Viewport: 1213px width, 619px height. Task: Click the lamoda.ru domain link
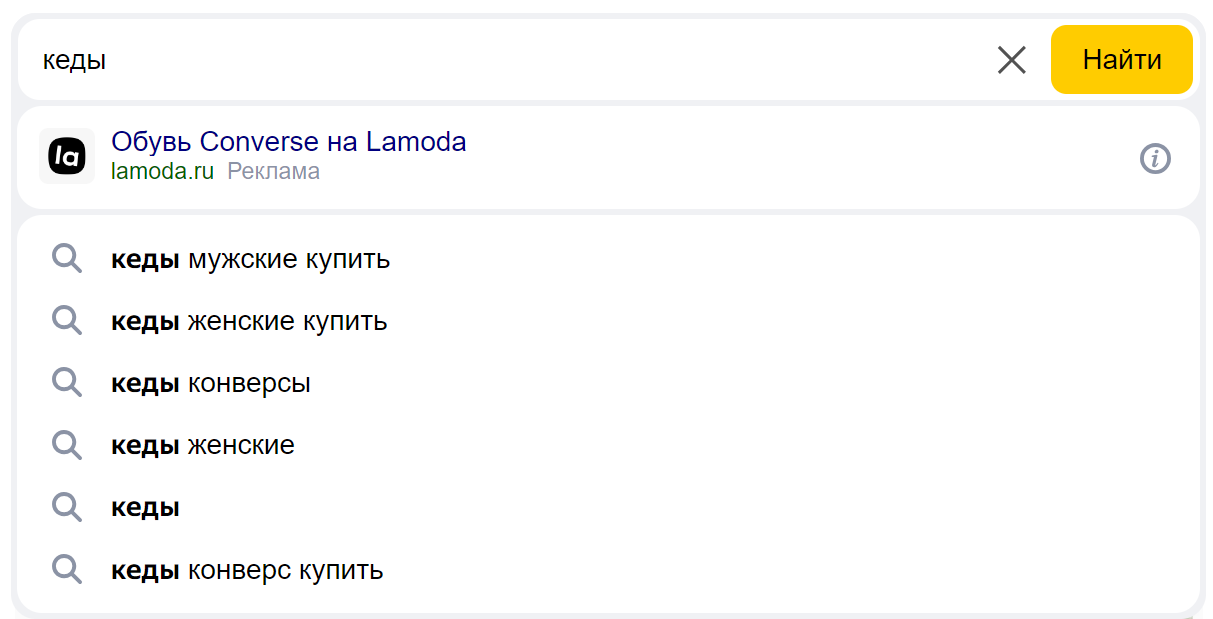pyautogui.click(x=162, y=171)
